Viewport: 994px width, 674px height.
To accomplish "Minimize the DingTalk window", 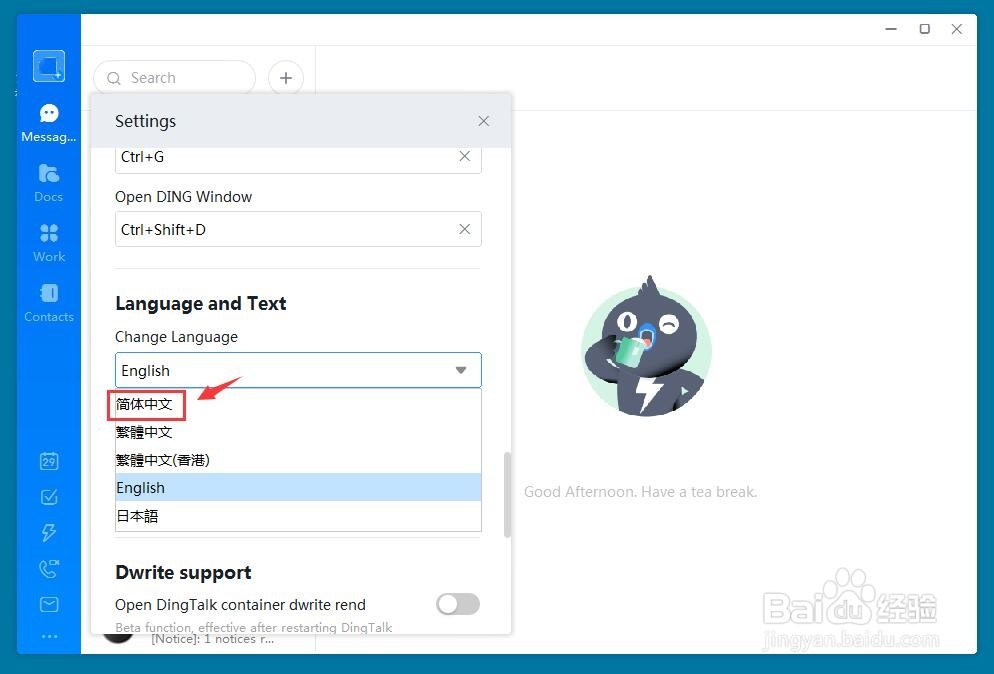I will (891, 29).
